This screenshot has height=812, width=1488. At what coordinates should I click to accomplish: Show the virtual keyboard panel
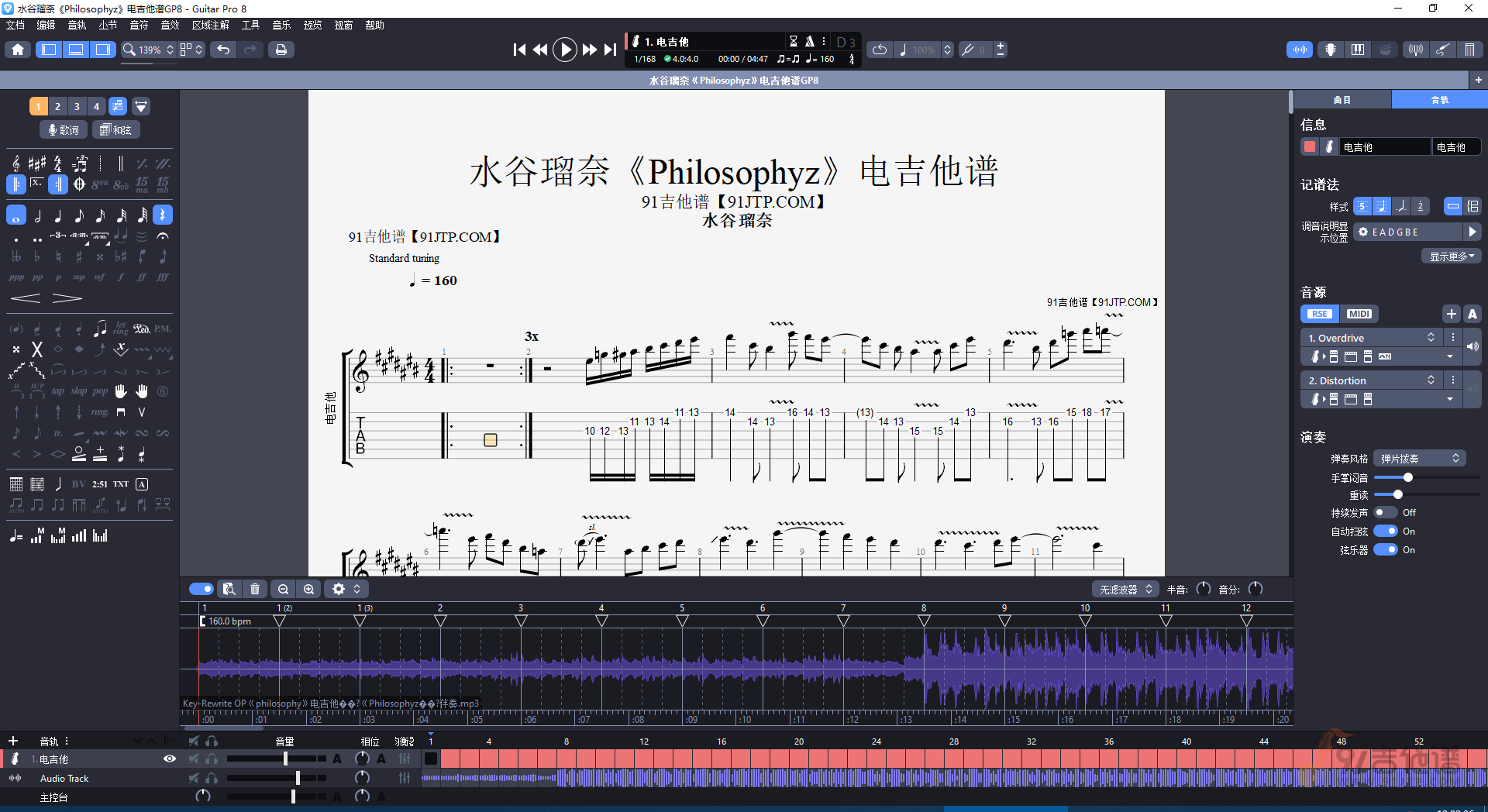(x=1358, y=50)
